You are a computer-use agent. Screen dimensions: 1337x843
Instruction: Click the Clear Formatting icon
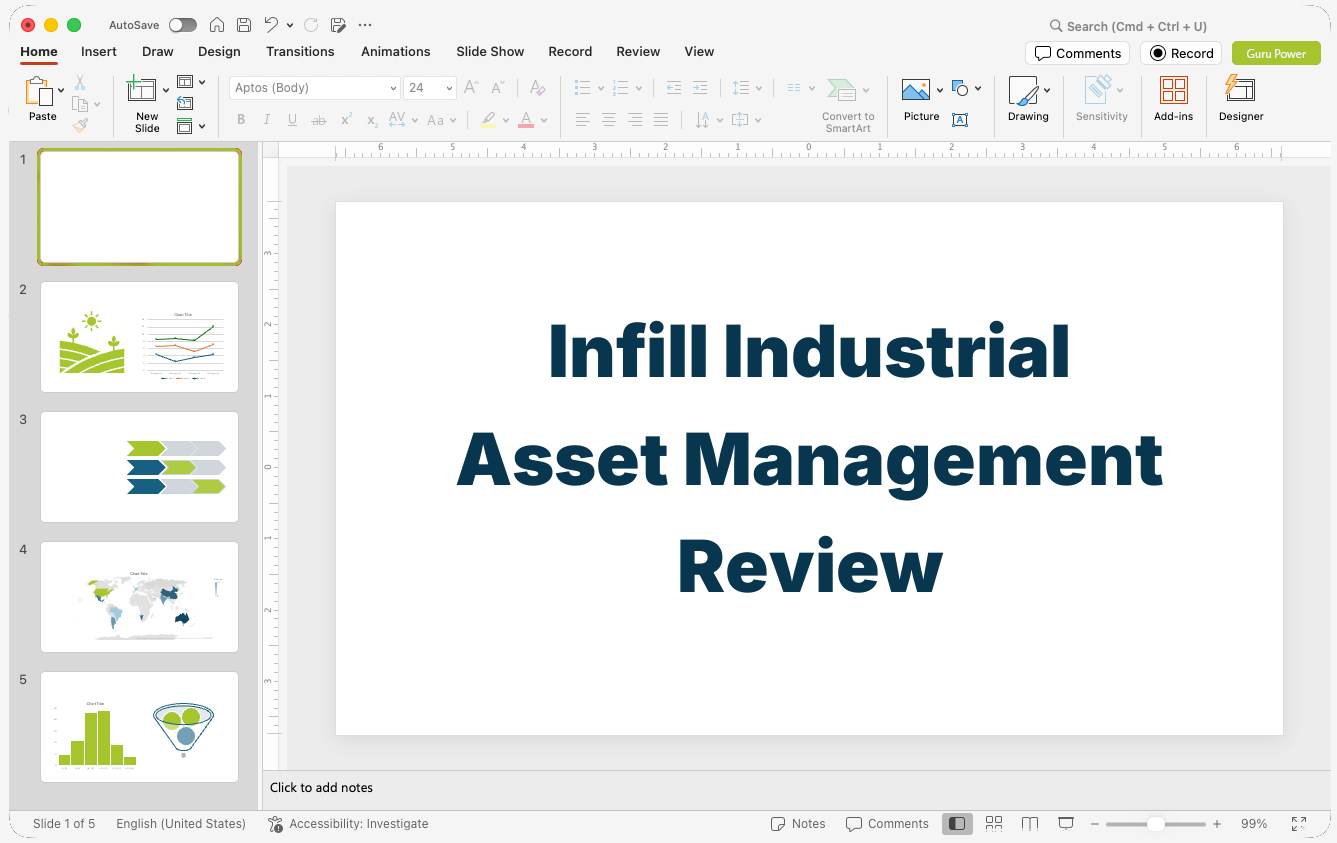pyautogui.click(x=537, y=88)
